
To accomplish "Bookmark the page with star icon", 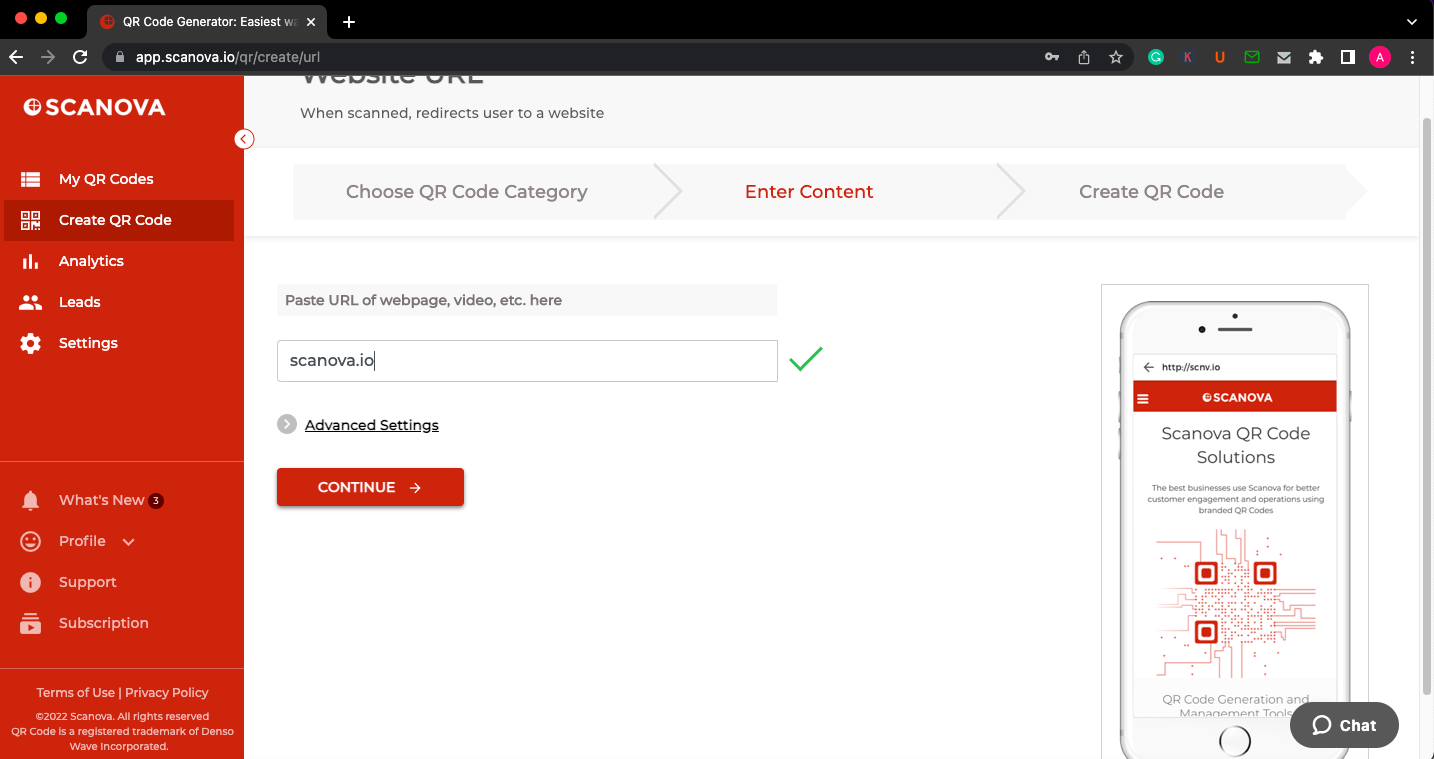I will point(1116,57).
